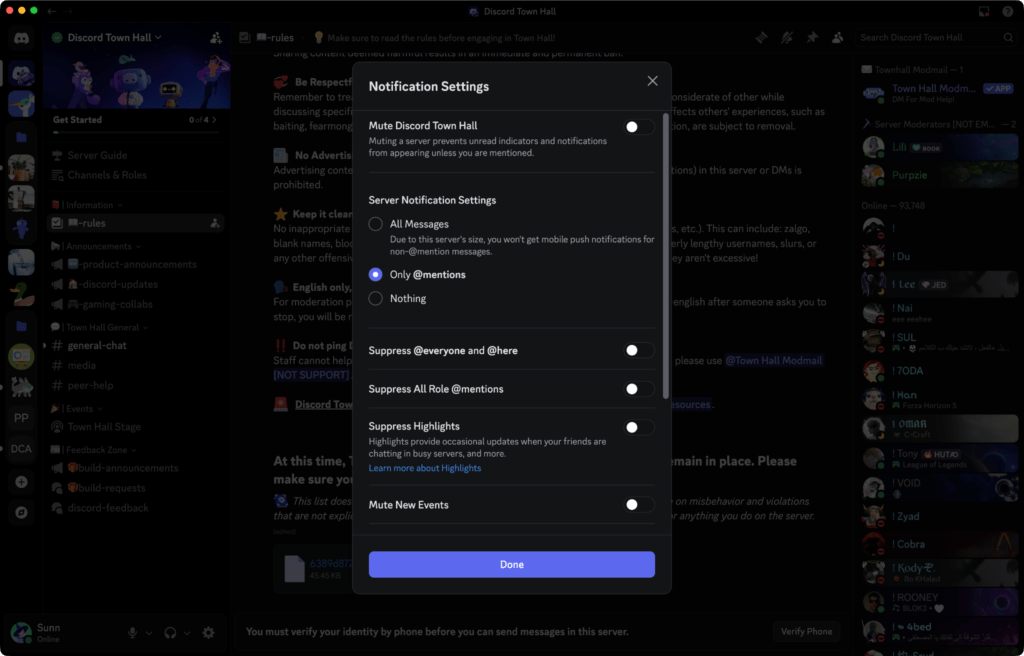The width and height of the screenshot is (1024, 656).
Task: Click the Verify Phone button
Action: point(807,632)
